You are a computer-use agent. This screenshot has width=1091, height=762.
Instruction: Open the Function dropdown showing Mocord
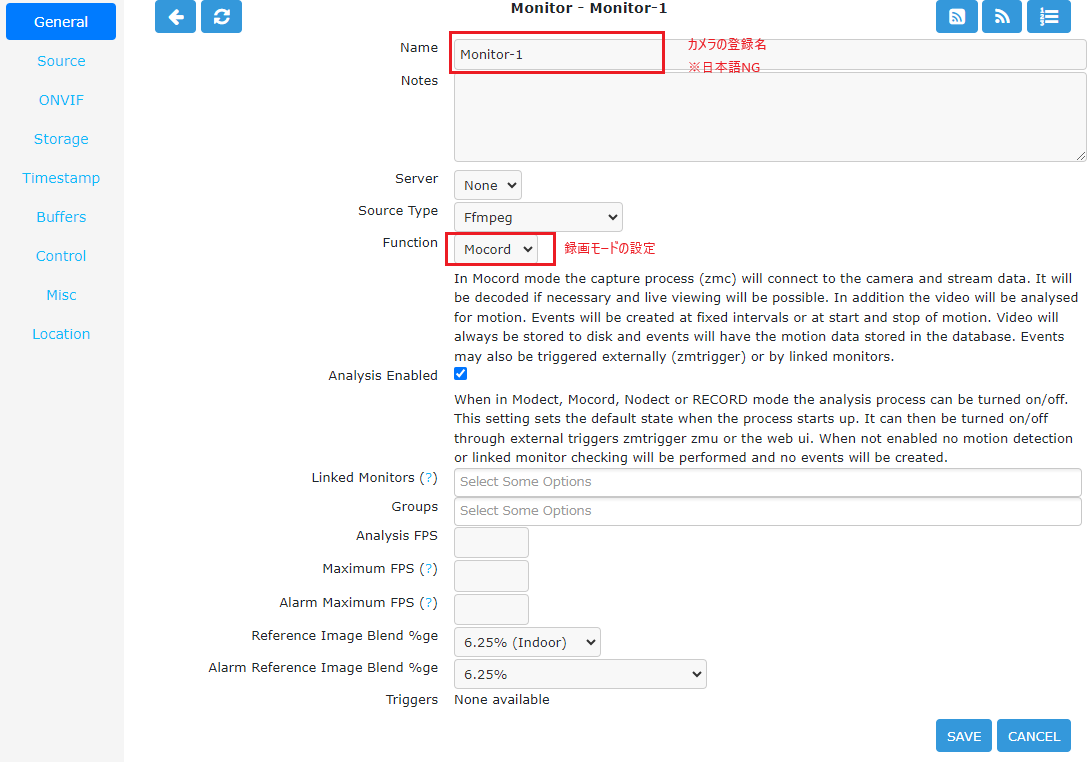tap(496, 249)
